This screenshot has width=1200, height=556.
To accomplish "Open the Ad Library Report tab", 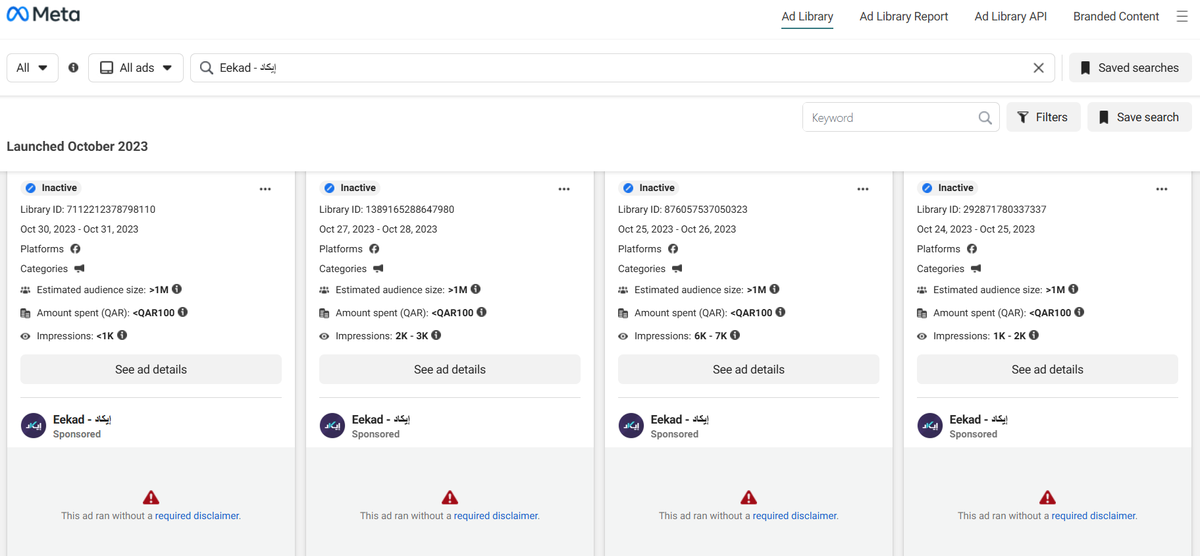I will (x=904, y=16).
